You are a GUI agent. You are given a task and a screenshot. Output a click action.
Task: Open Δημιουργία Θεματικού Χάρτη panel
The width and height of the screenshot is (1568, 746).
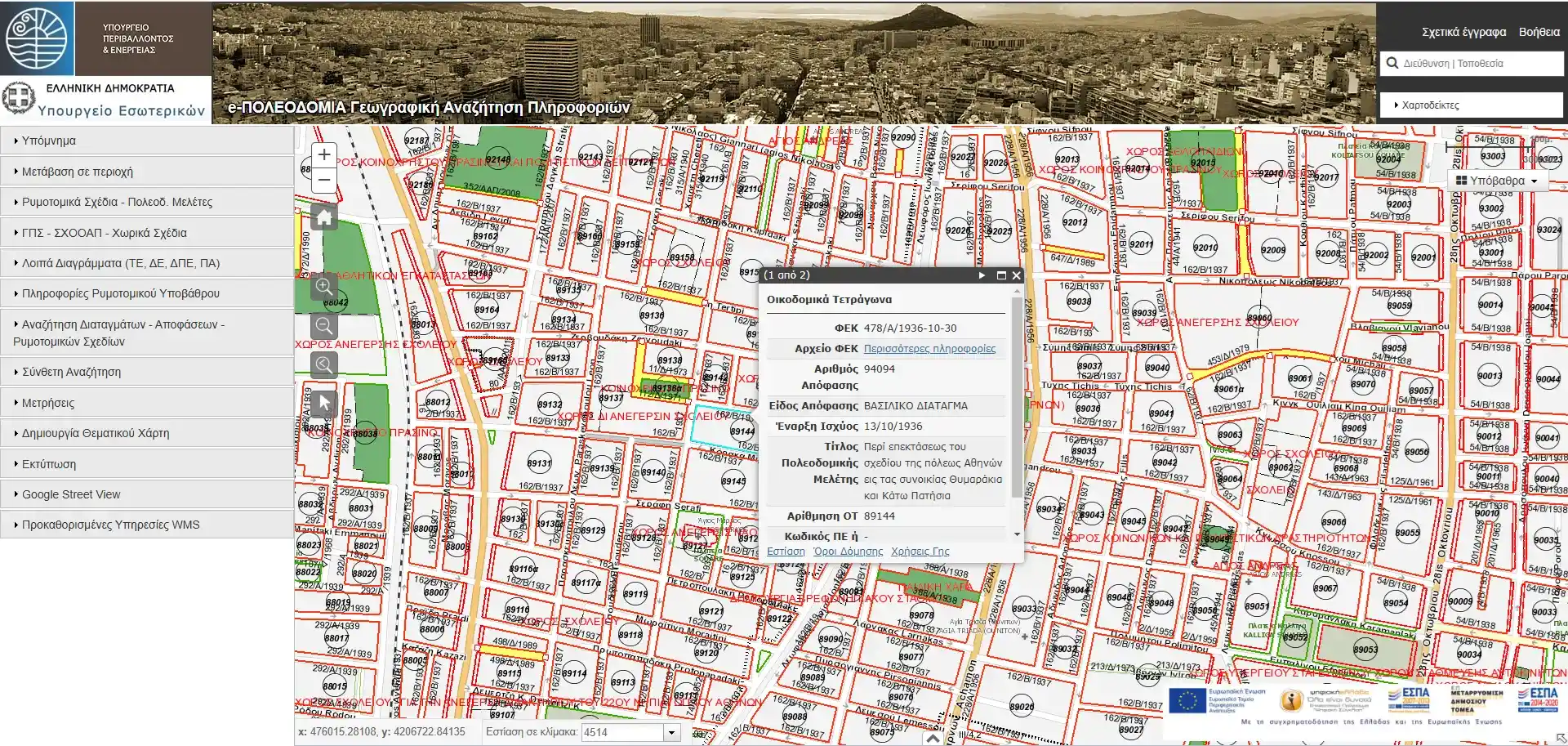click(147, 433)
